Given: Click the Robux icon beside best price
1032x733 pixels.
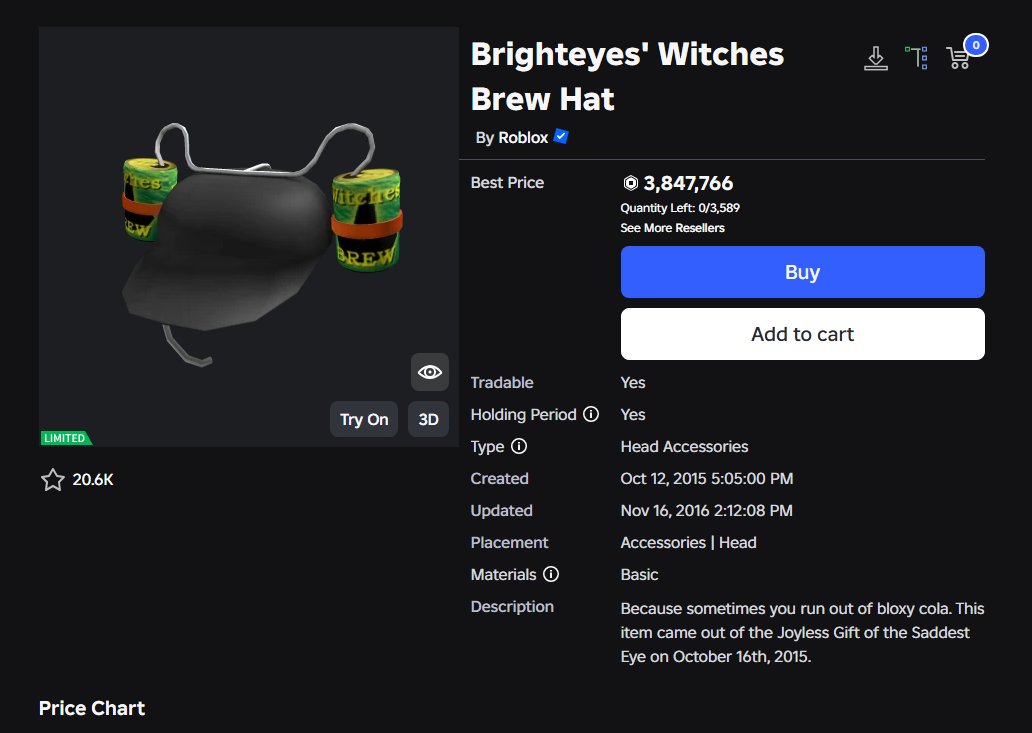Looking at the screenshot, I should (630, 183).
